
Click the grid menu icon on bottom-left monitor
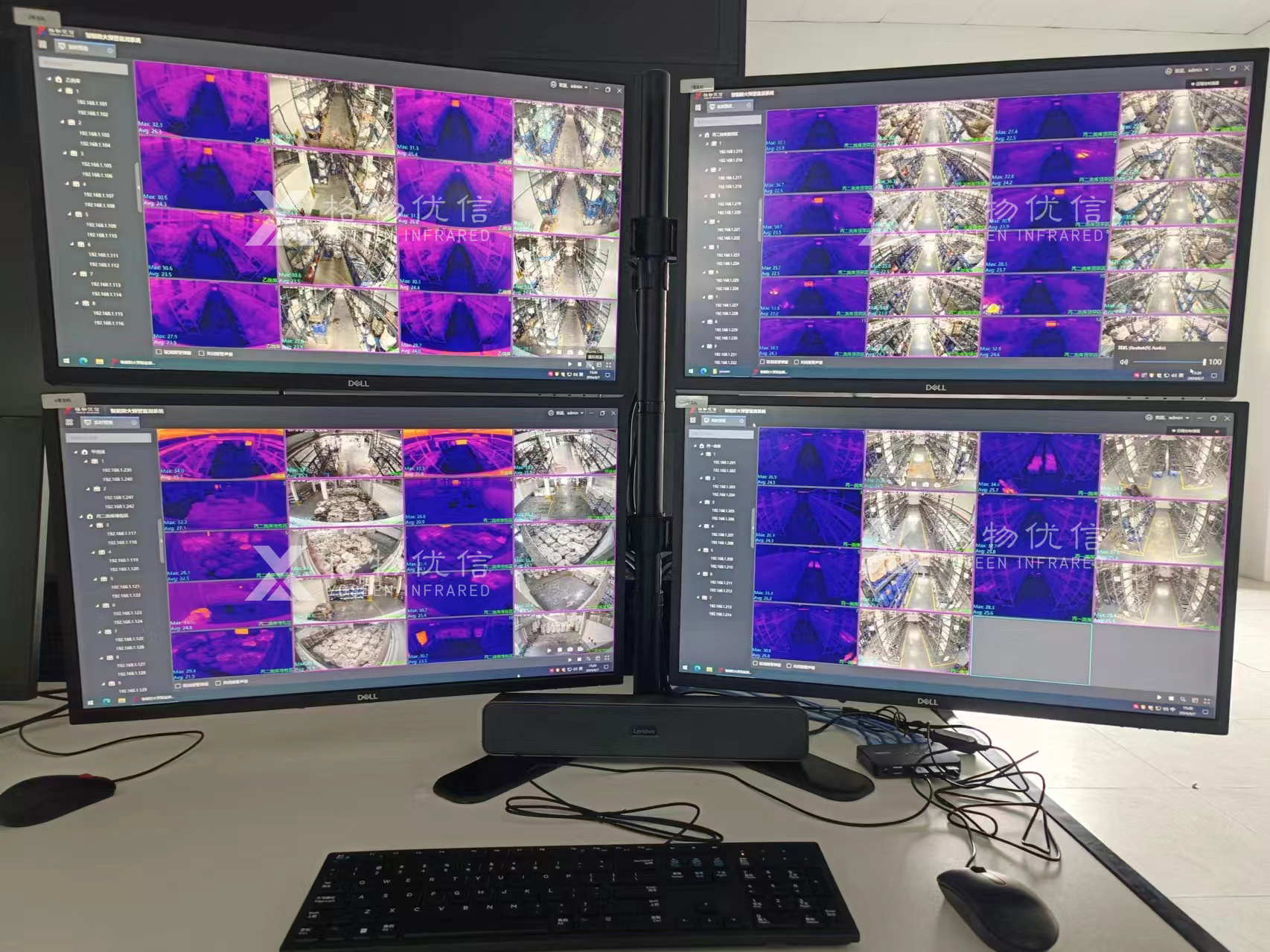tap(69, 422)
